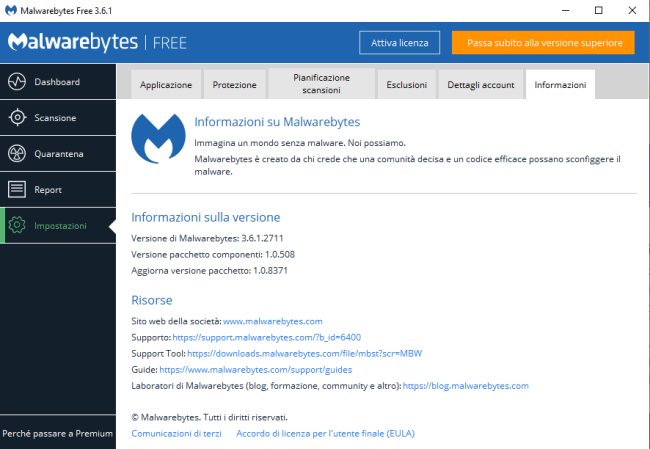650x449 pixels.
Task: Minimize the Malwarebytes window
Action: tap(565, 10)
